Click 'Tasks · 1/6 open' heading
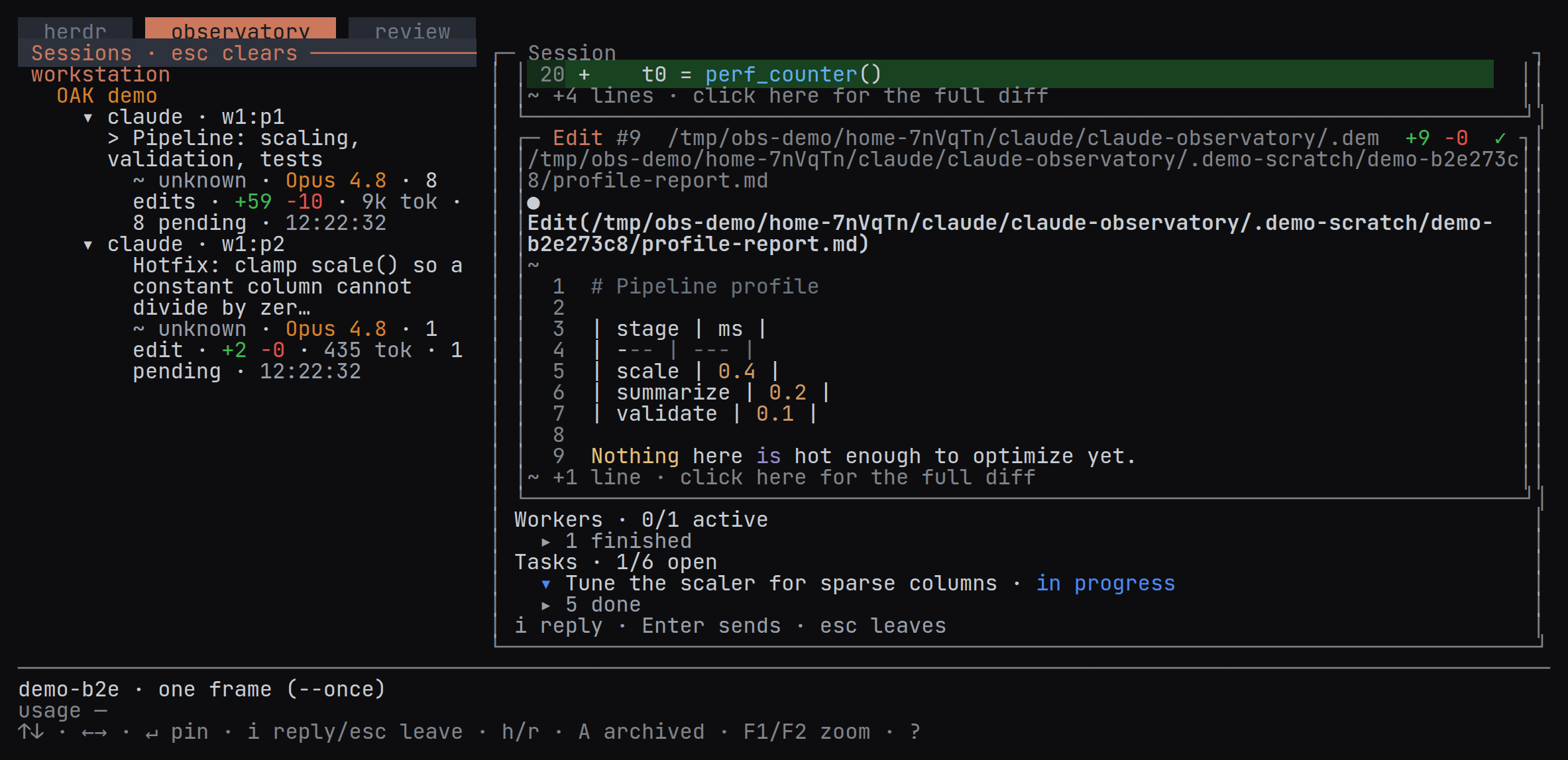Screen dimensions: 1568x760 pyautogui.click(x=616, y=563)
